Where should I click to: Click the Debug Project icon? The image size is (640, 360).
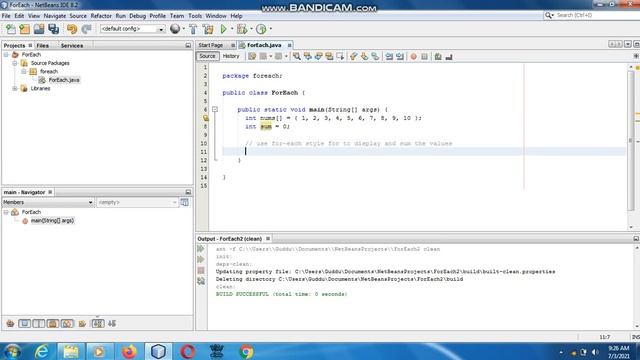click(x=242, y=29)
